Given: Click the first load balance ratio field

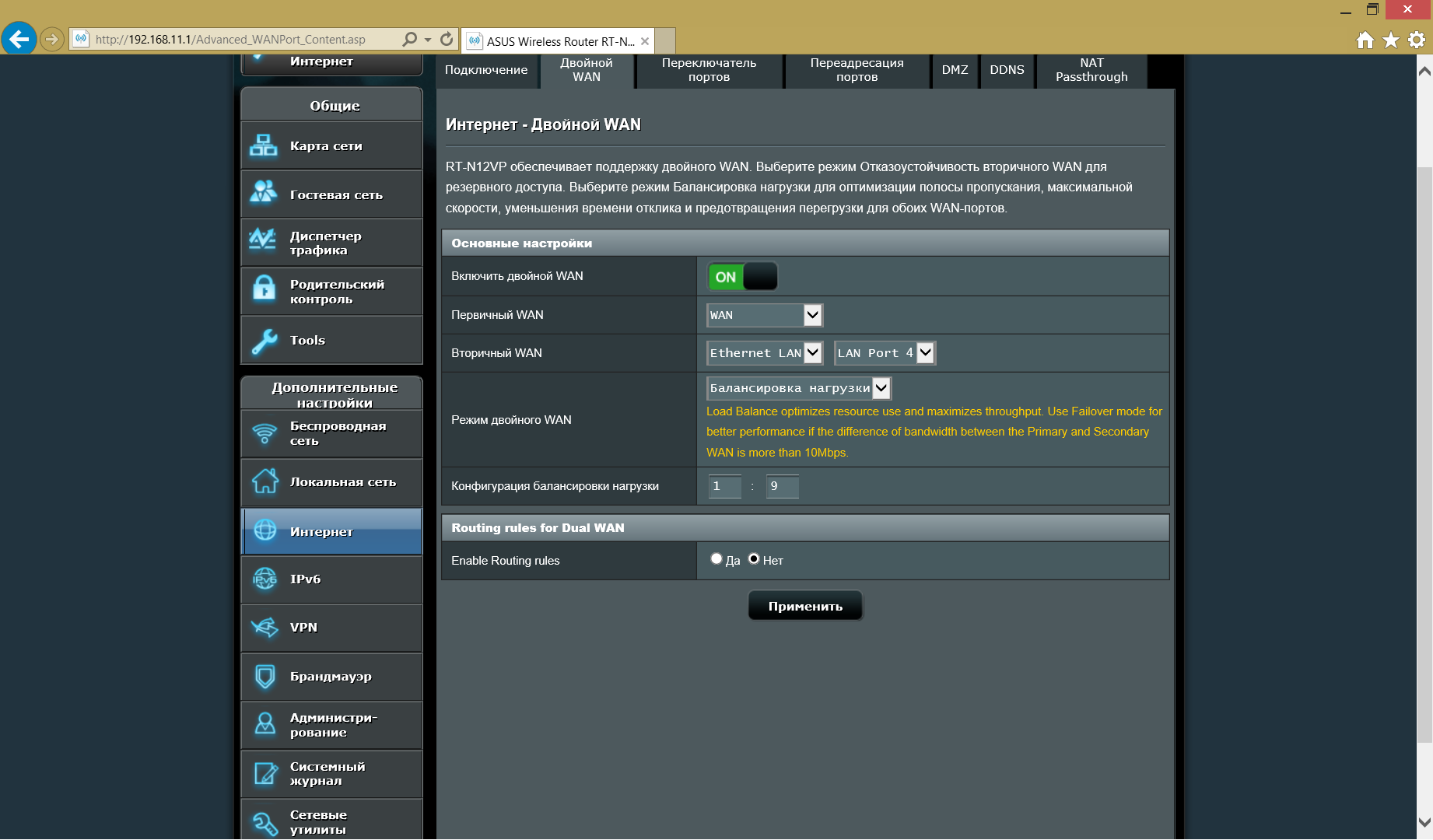Looking at the screenshot, I should tap(724, 486).
